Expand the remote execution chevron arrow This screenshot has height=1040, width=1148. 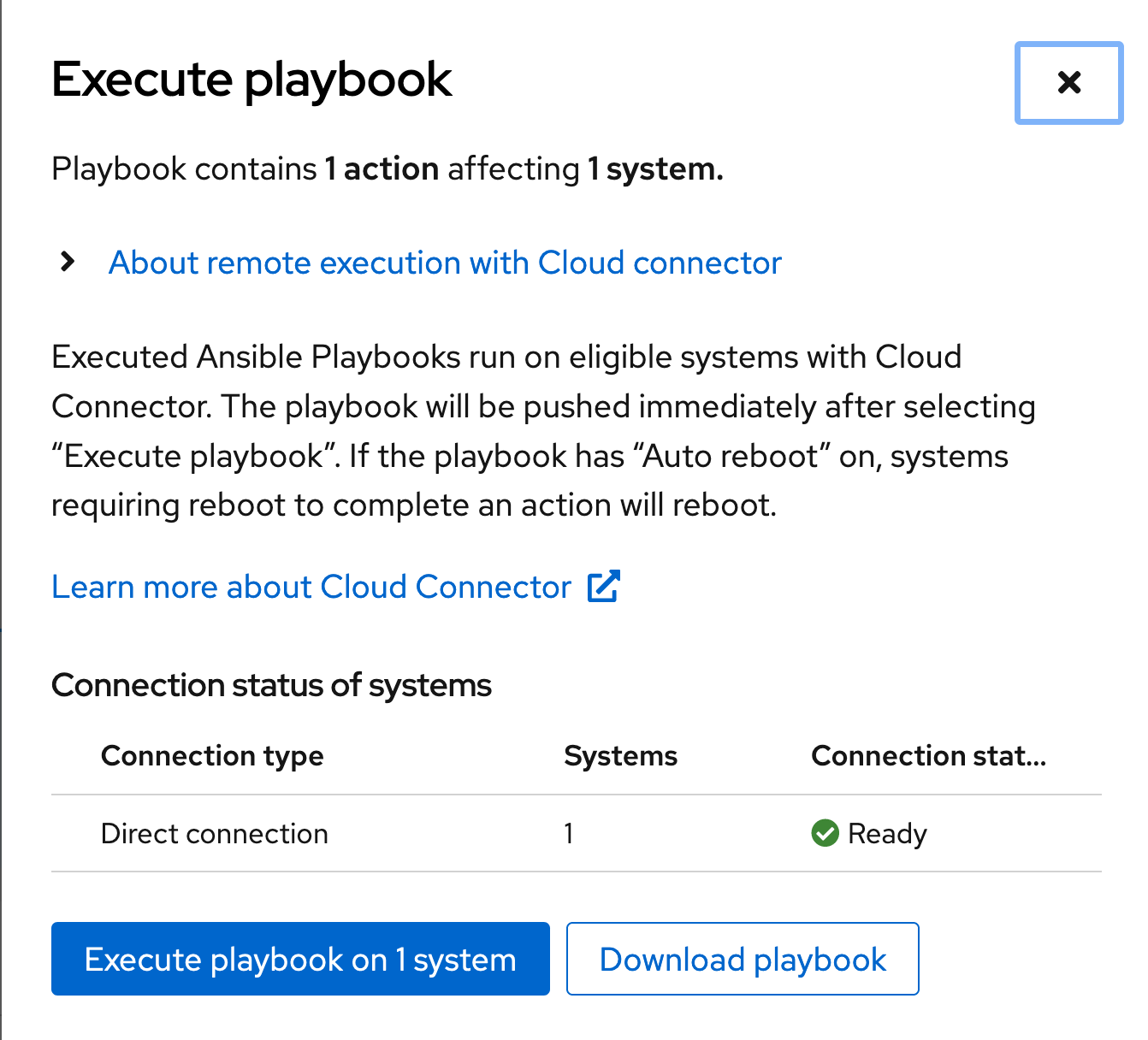[x=68, y=262]
